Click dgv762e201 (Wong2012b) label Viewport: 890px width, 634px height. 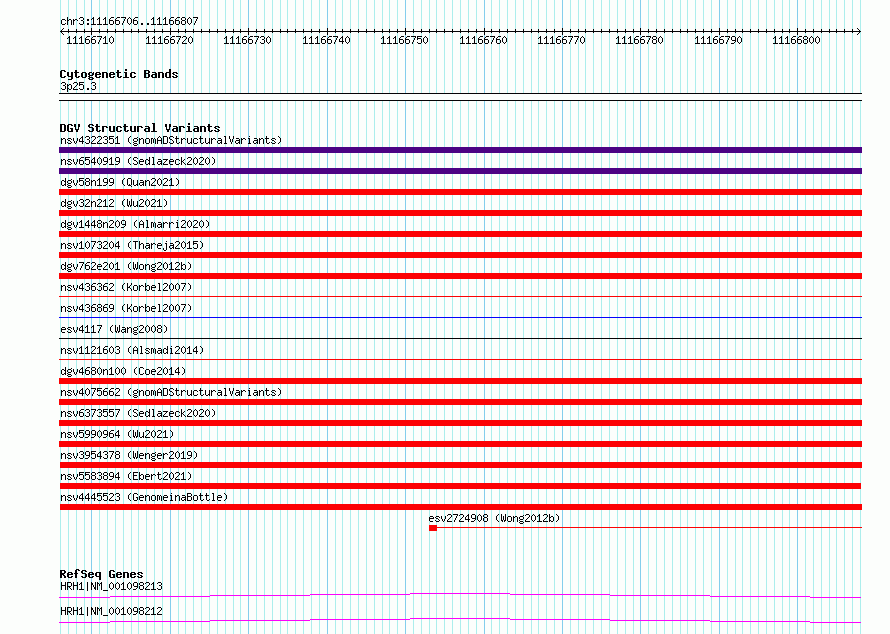(x=126, y=266)
